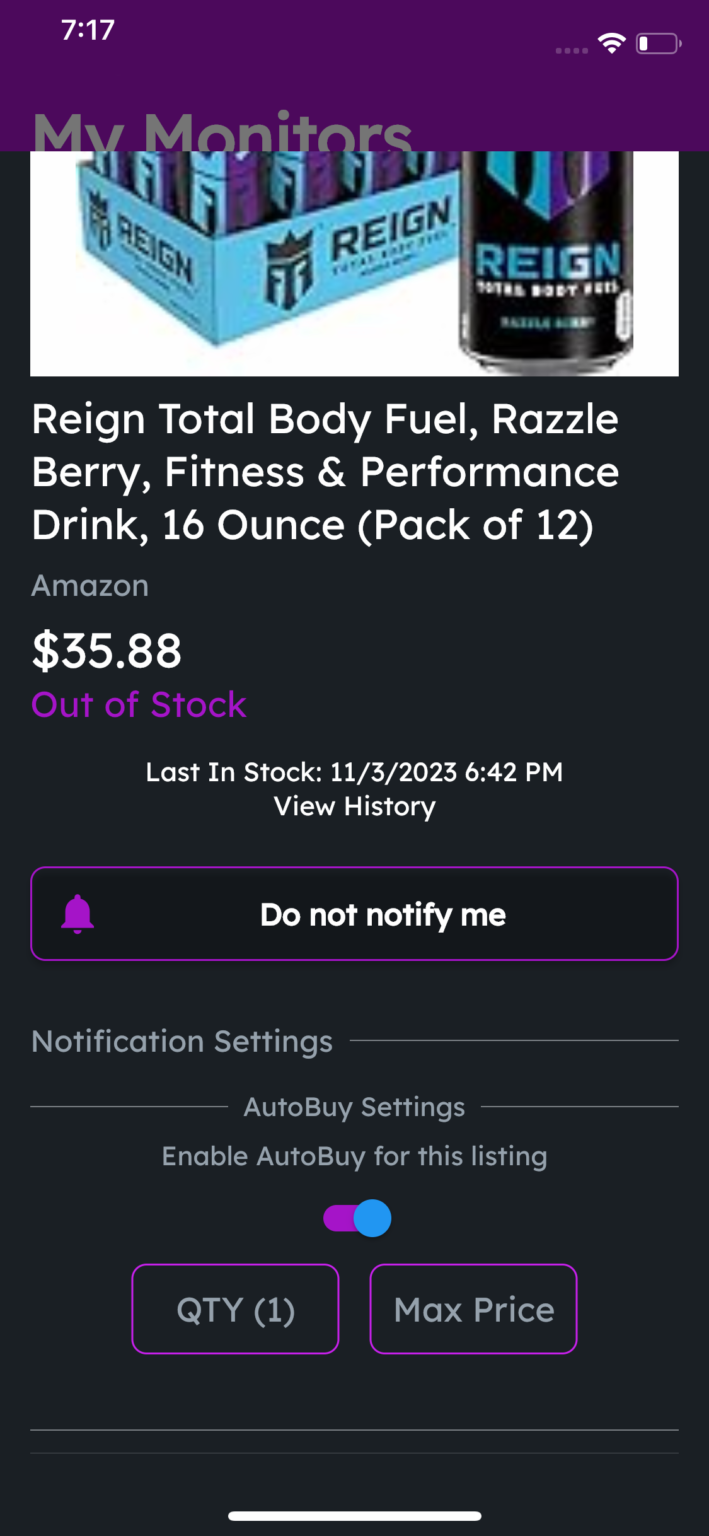Open the View History link

pyautogui.click(x=354, y=806)
